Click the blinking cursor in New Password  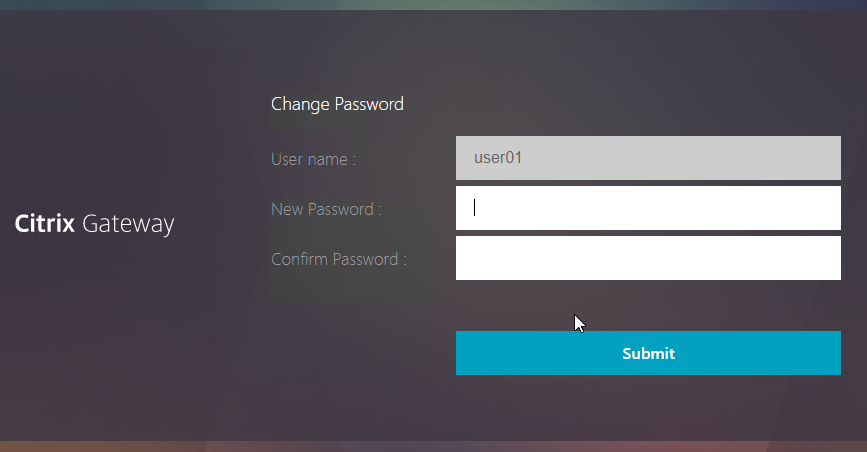click(474, 208)
